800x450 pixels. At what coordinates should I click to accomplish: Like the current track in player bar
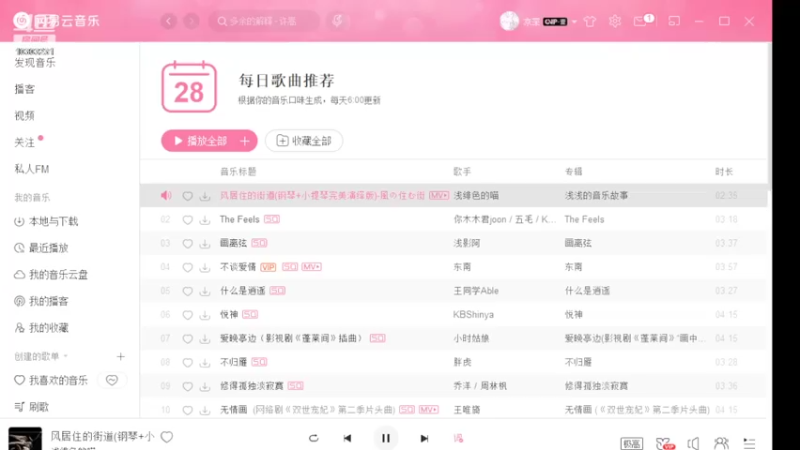pos(167,437)
